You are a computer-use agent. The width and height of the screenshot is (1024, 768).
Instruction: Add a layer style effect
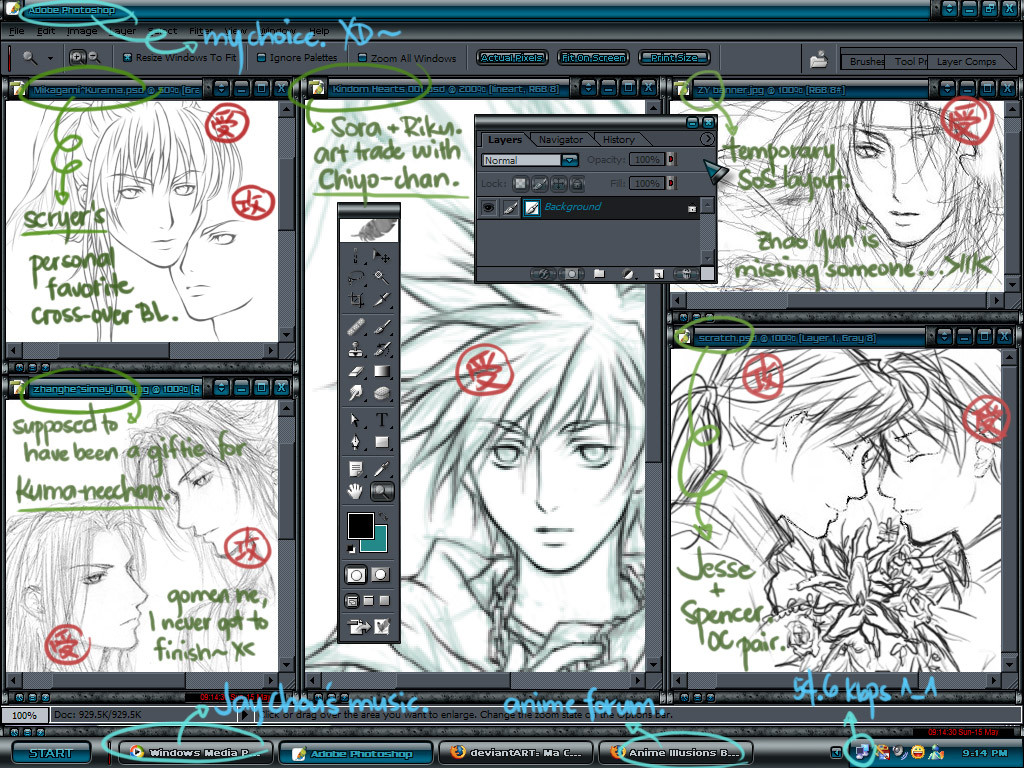coord(543,274)
